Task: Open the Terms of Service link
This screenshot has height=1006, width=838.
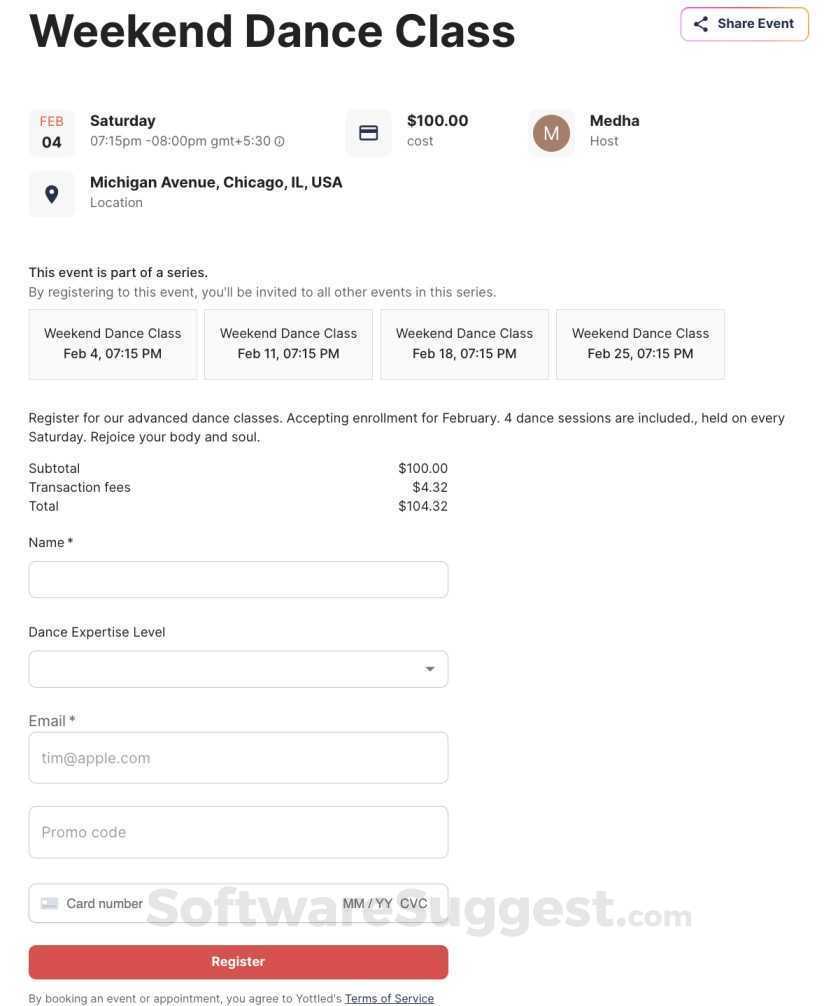Action: (x=389, y=998)
